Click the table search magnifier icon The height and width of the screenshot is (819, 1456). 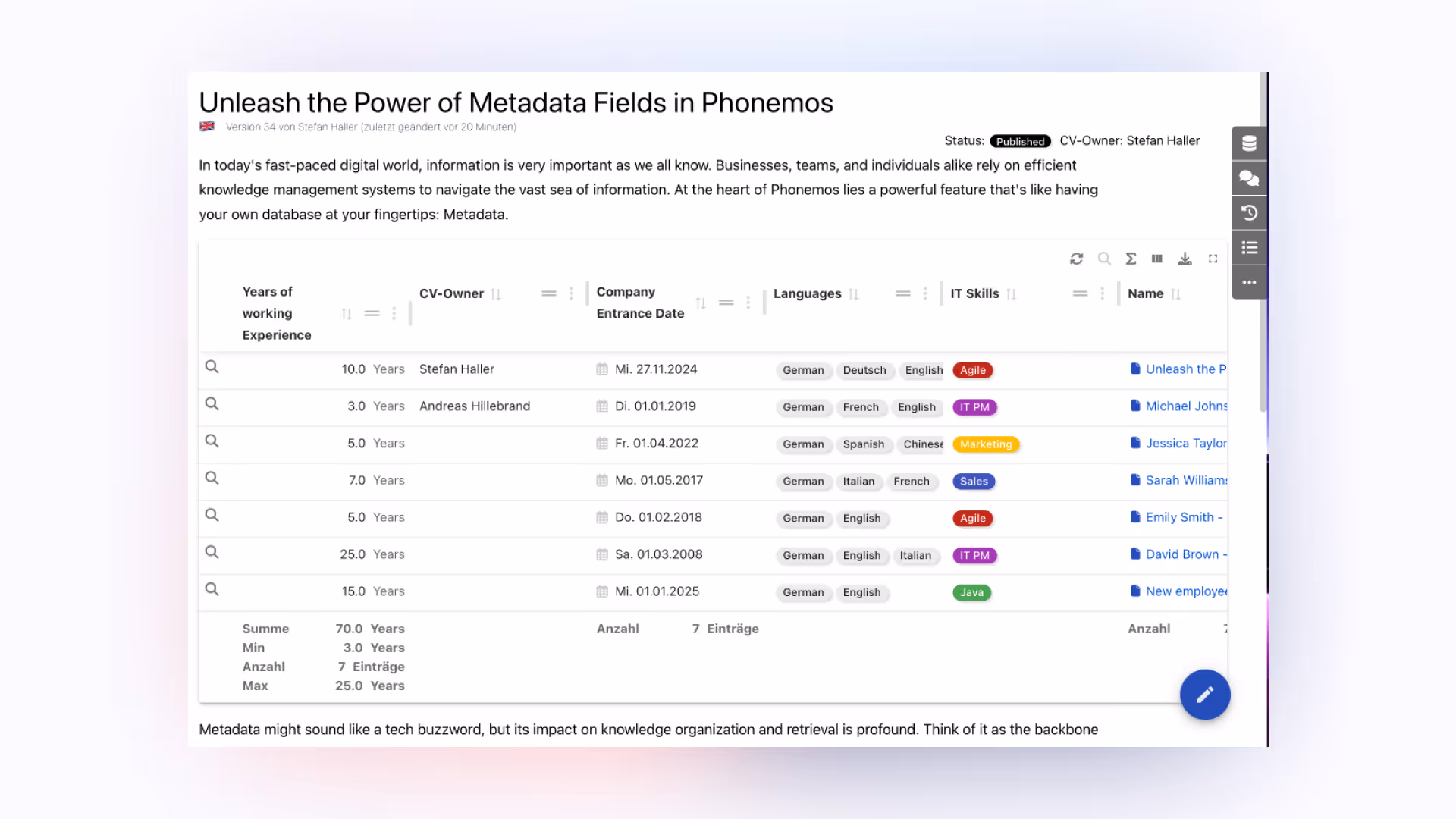(x=1104, y=259)
